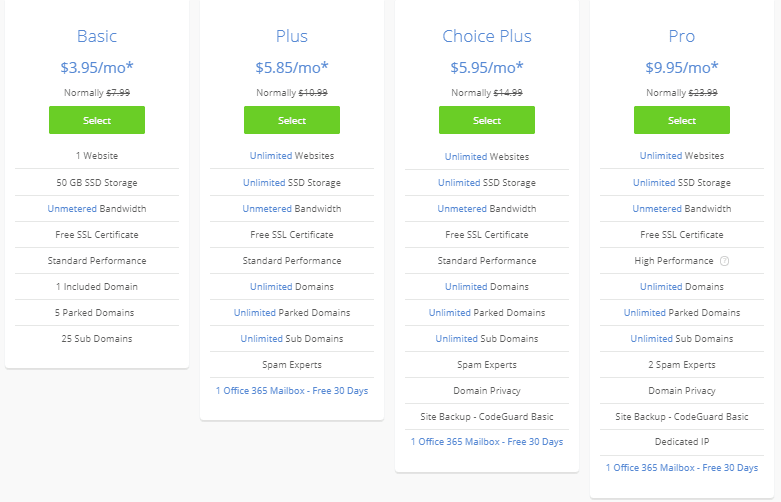
Task: Click Unlimited Parked Domains in Pro plan
Action: pyautogui.click(x=682, y=313)
